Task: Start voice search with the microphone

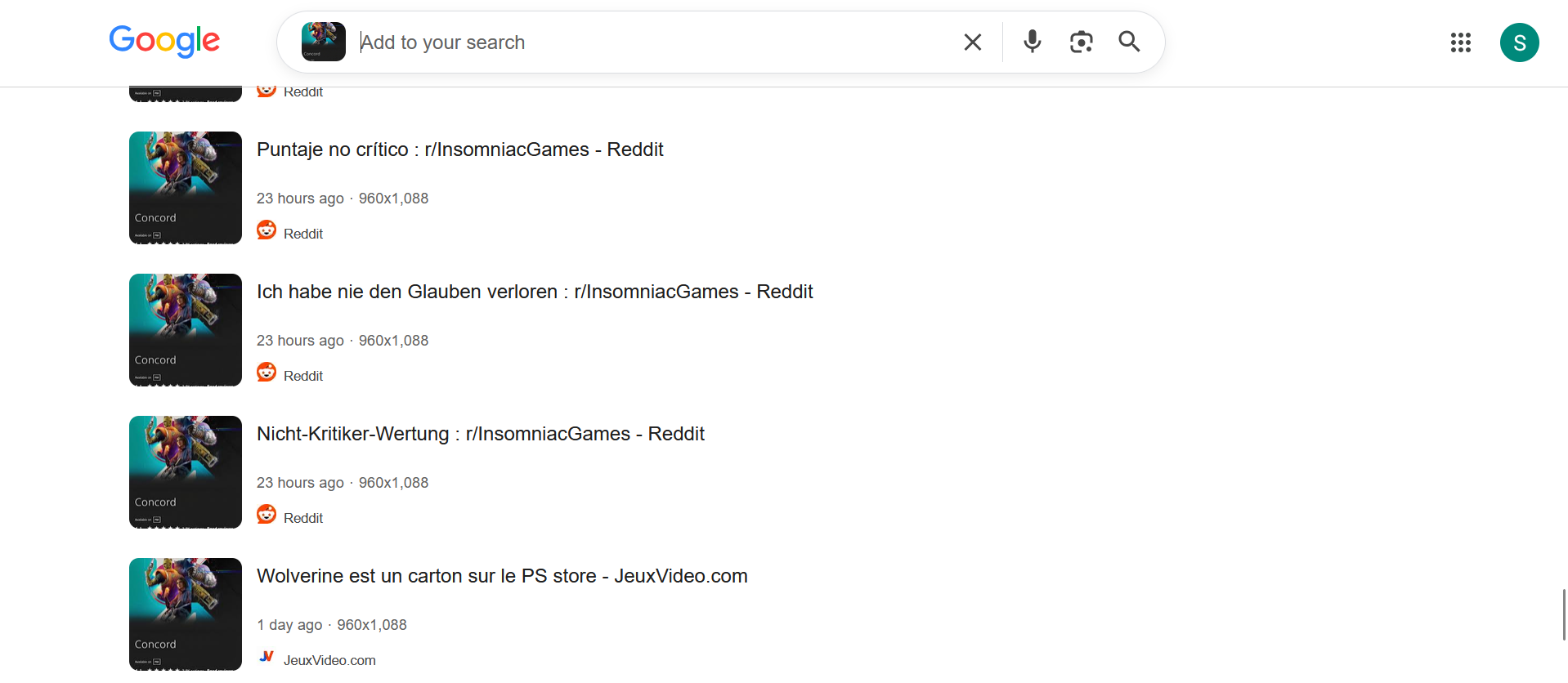Action: coord(1033,42)
